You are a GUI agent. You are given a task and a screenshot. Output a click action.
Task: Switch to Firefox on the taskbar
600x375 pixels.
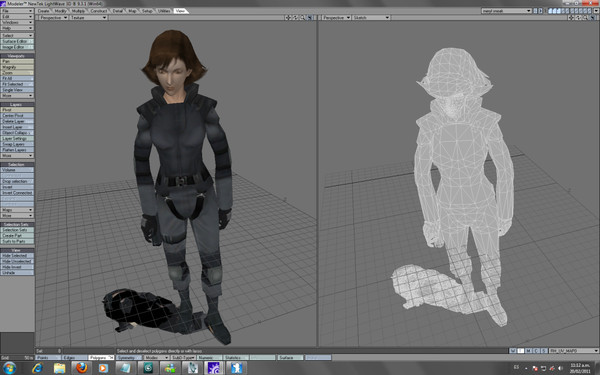81,368
